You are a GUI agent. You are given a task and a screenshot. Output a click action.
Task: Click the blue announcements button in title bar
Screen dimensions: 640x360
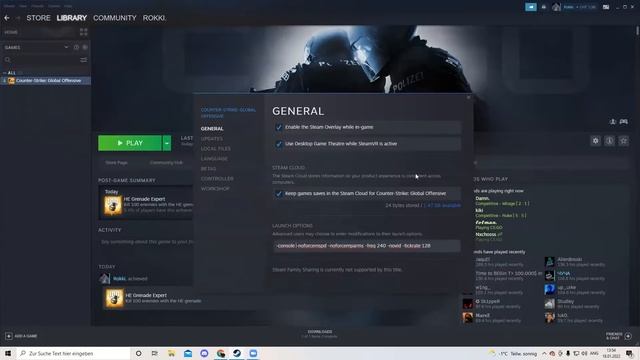tap(531, 7)
